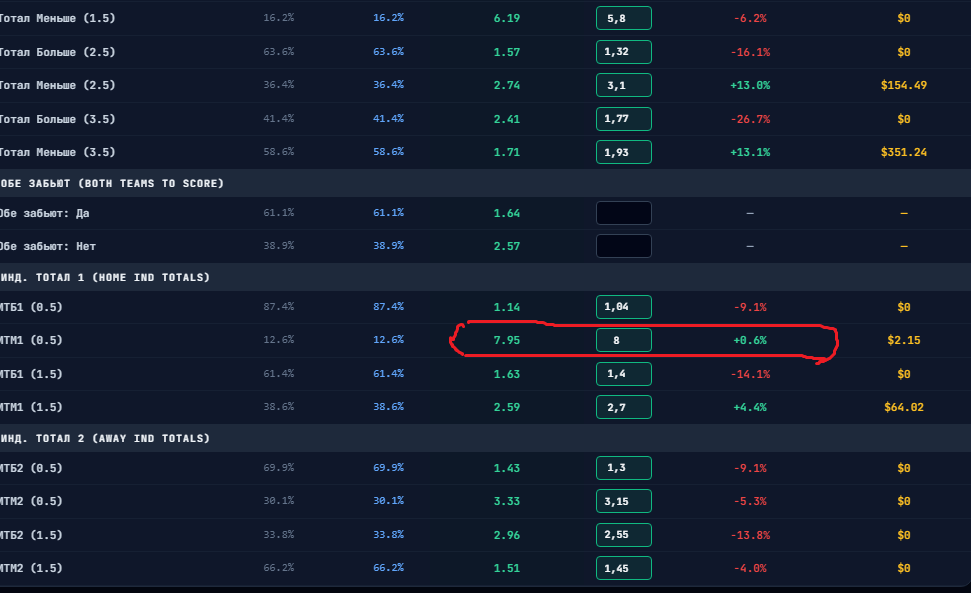Click the $64.02 stake amount
The height and width of the screenshot is (593, 971).
[904, 407]
